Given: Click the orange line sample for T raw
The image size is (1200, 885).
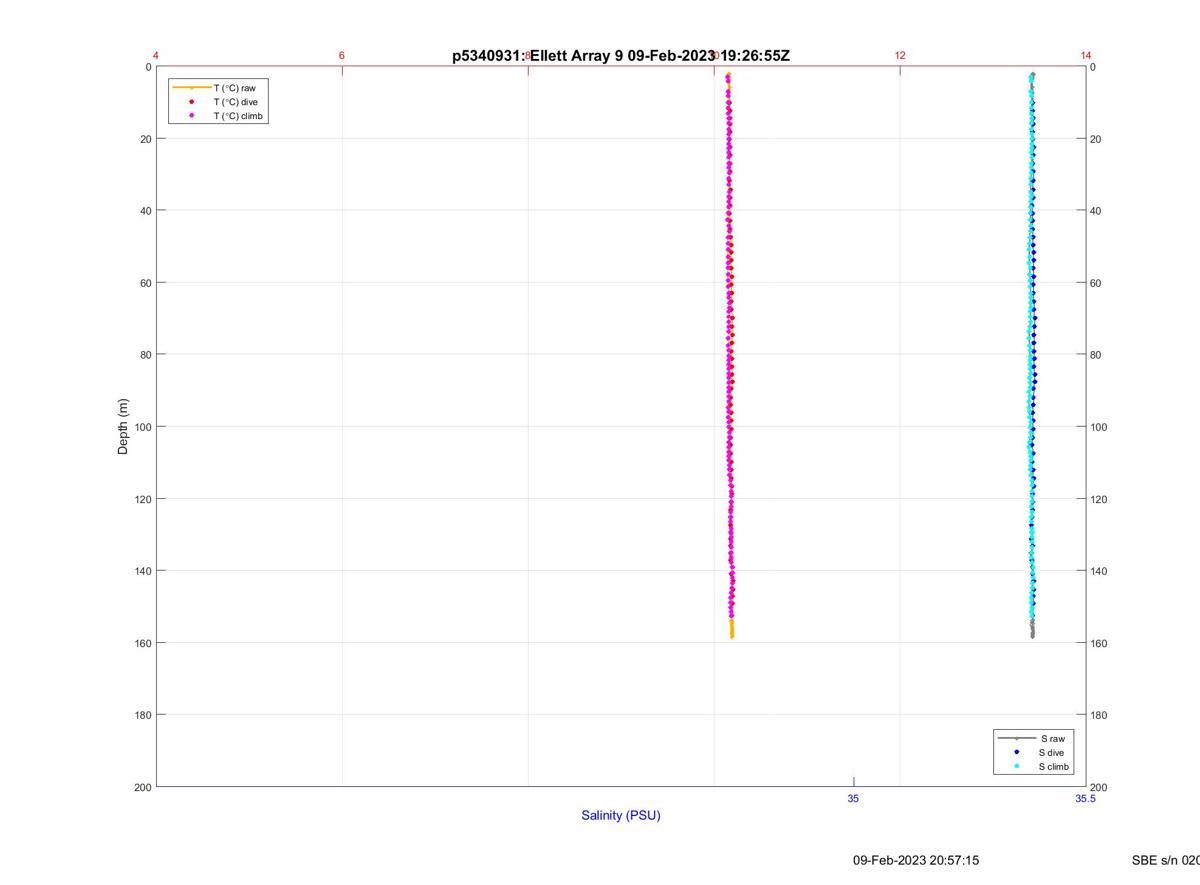Looking at the screenshot, I should [x=191, y=88].
